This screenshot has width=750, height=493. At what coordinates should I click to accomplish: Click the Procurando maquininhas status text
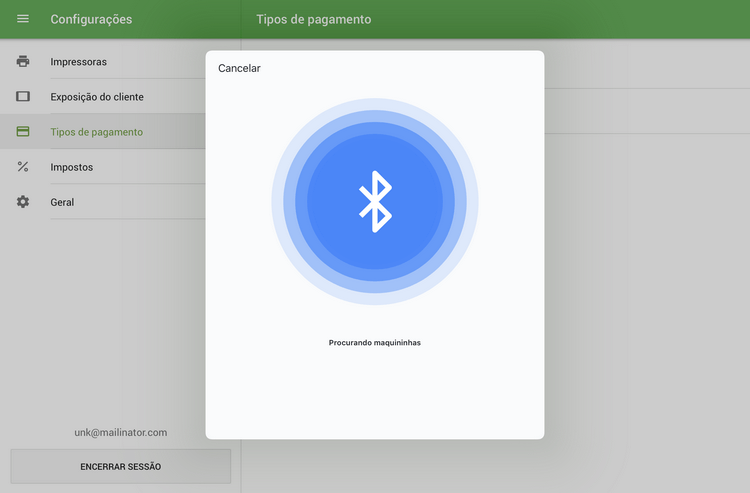coord(375,343)
